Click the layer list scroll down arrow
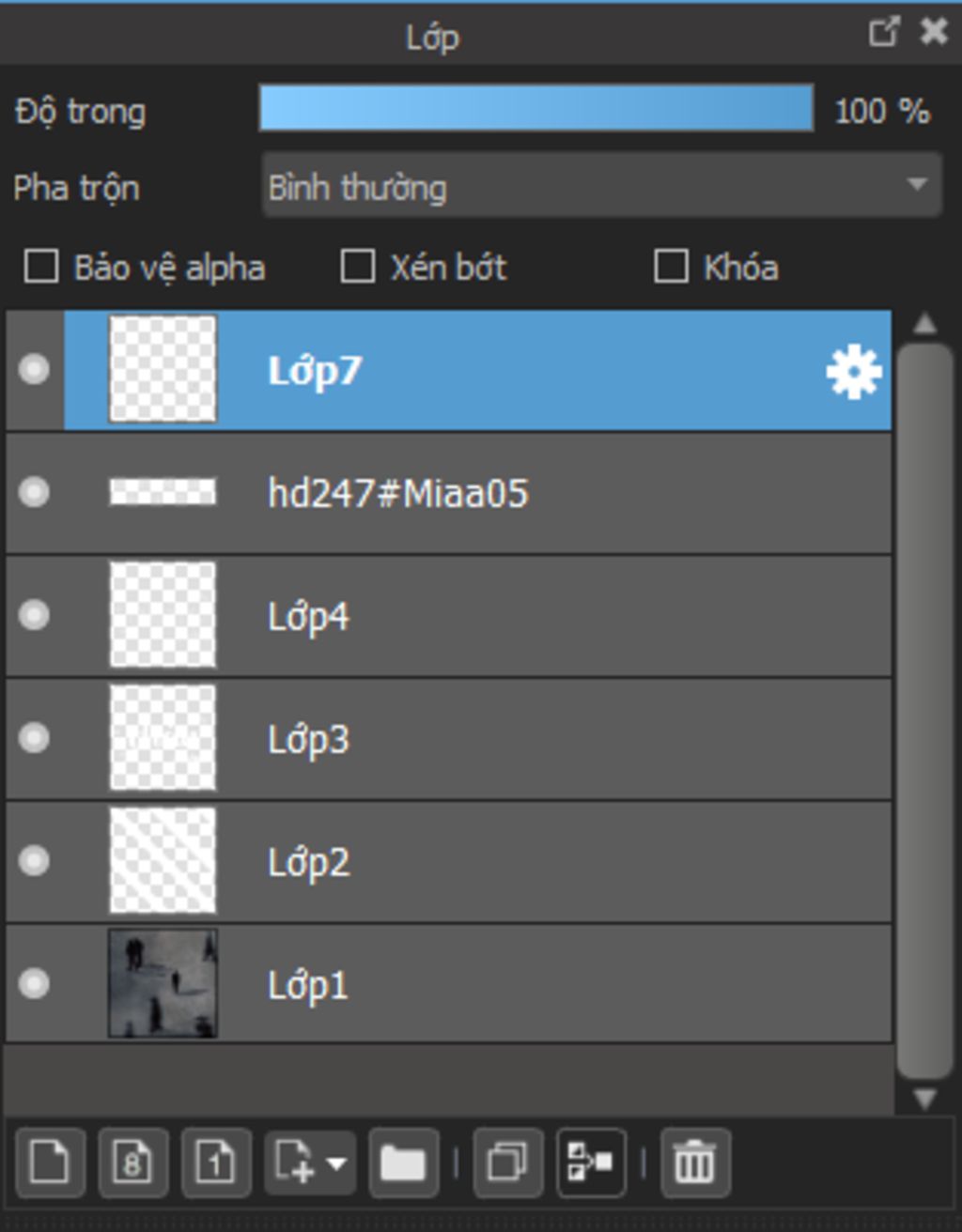This screenshot has height=1232, width=962. pos(924,1098)
